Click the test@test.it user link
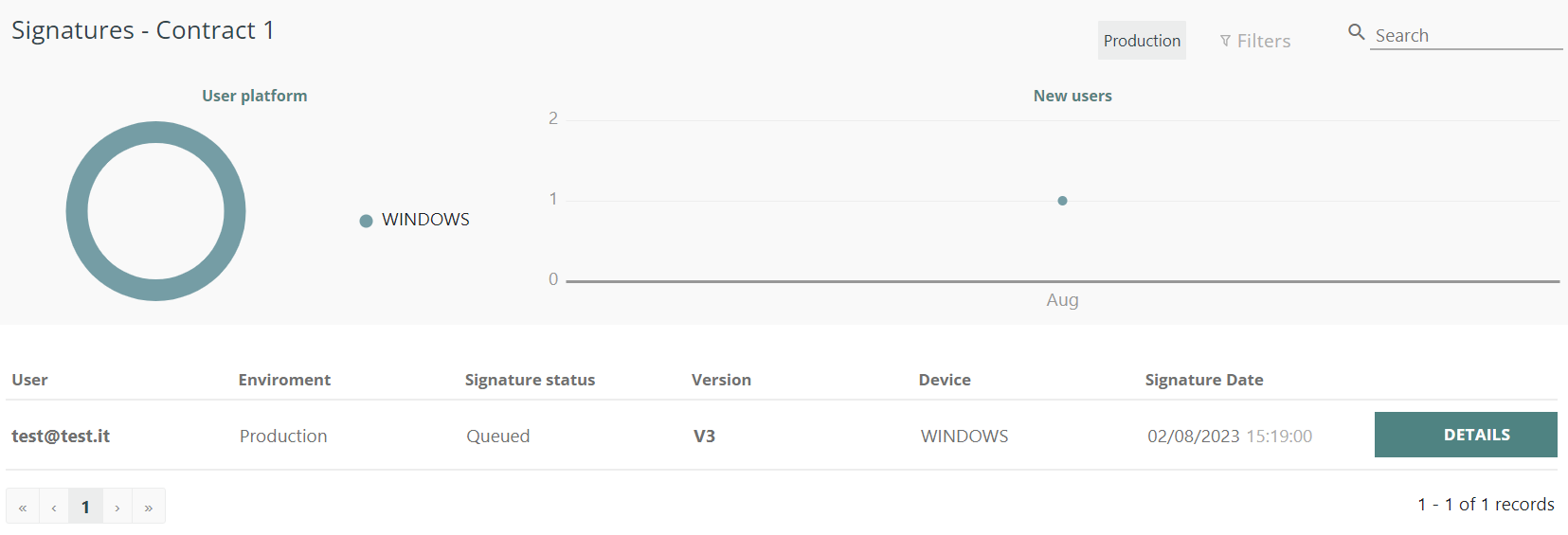The height and width of the screenshot is (535, 1568). pos(61,437)
